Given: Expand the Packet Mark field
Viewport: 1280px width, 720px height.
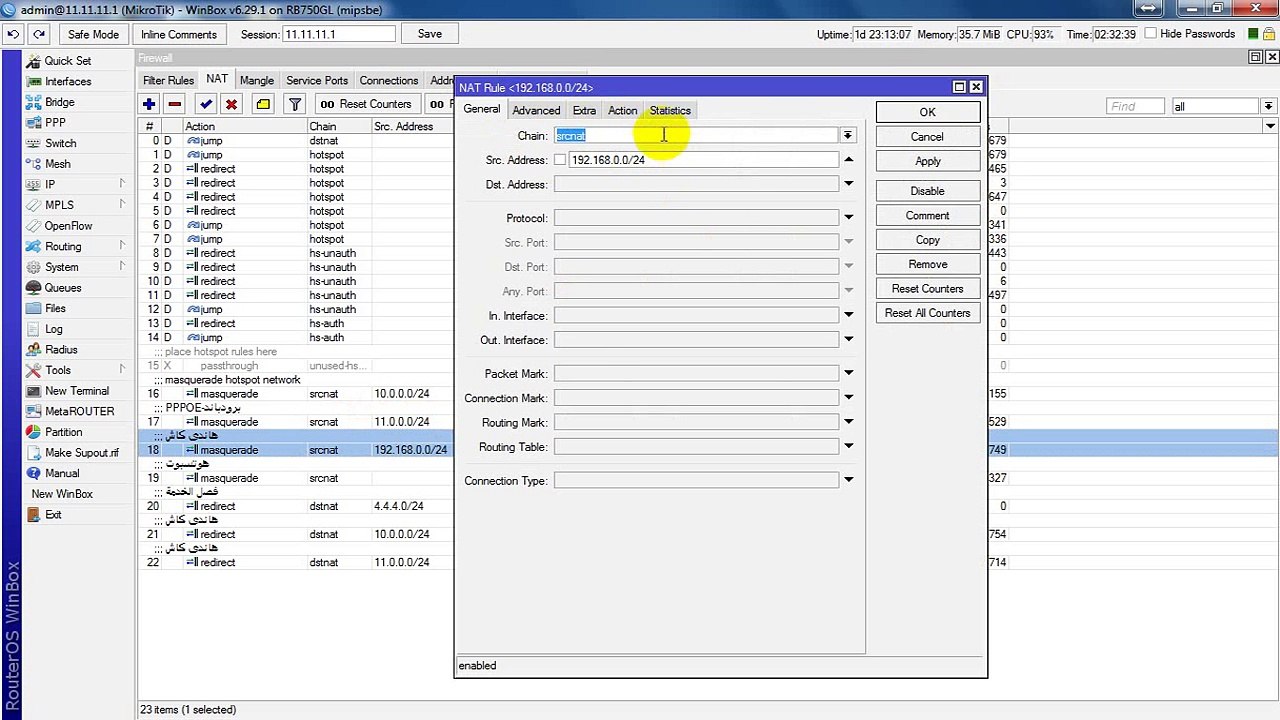Looking at the screenshot, I should tap(848, 373).
